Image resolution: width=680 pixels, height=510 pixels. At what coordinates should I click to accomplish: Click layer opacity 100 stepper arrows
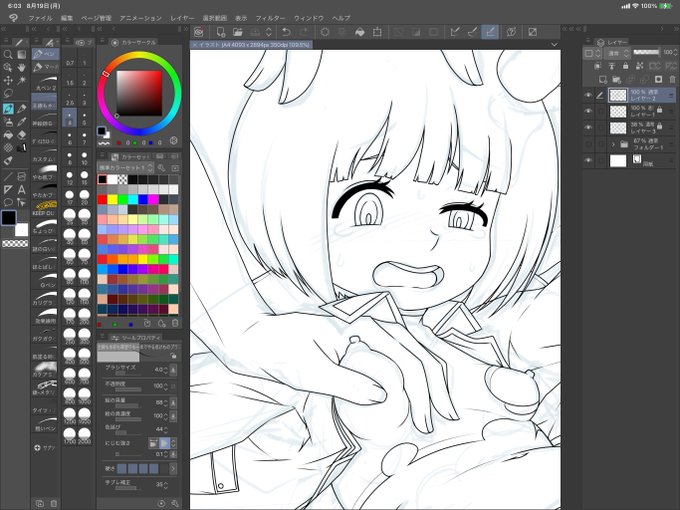(675, 52)
